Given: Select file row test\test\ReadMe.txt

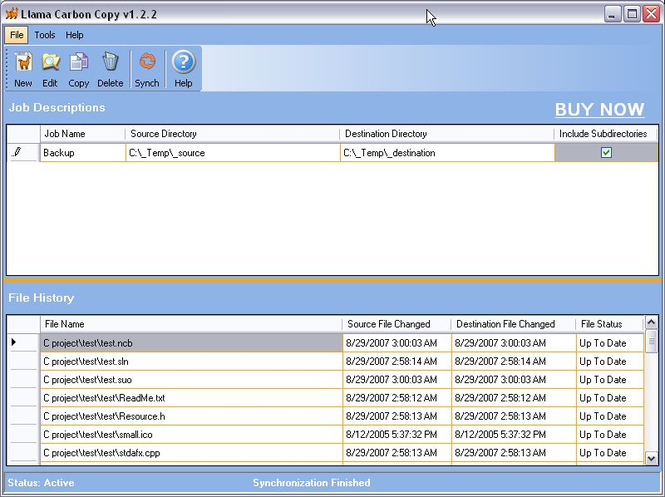Looking at the screenshot, I should pyautogui.click(x=192, y=398).
